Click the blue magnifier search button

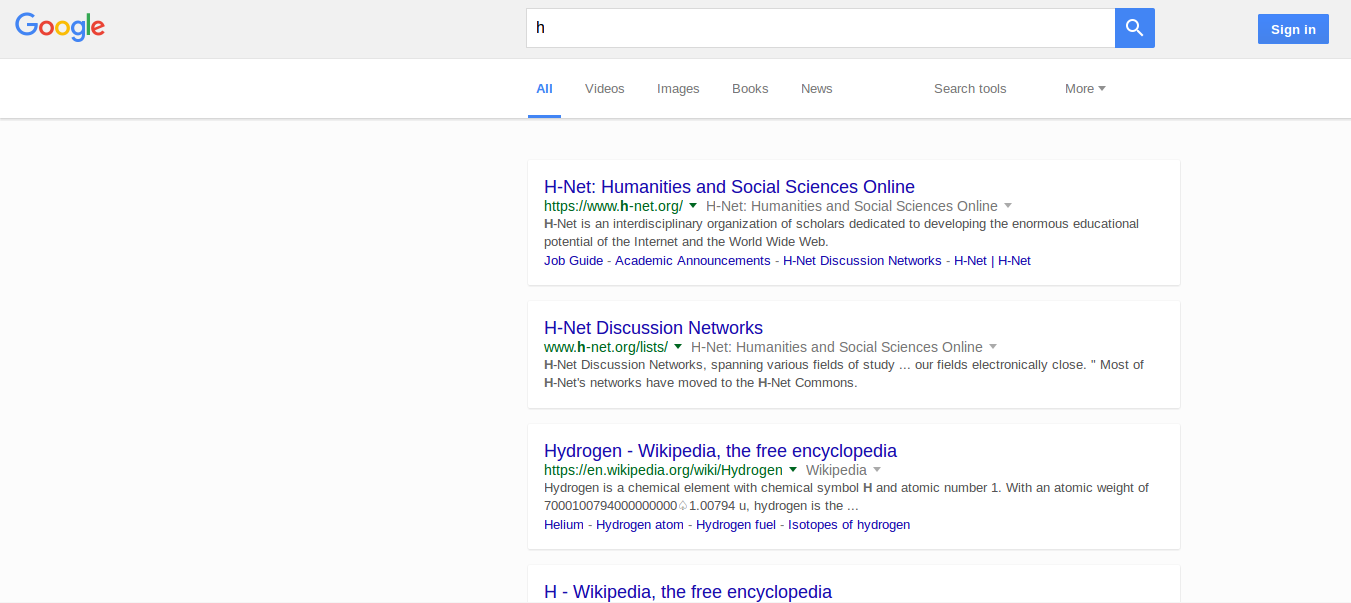click(1135, 28)
